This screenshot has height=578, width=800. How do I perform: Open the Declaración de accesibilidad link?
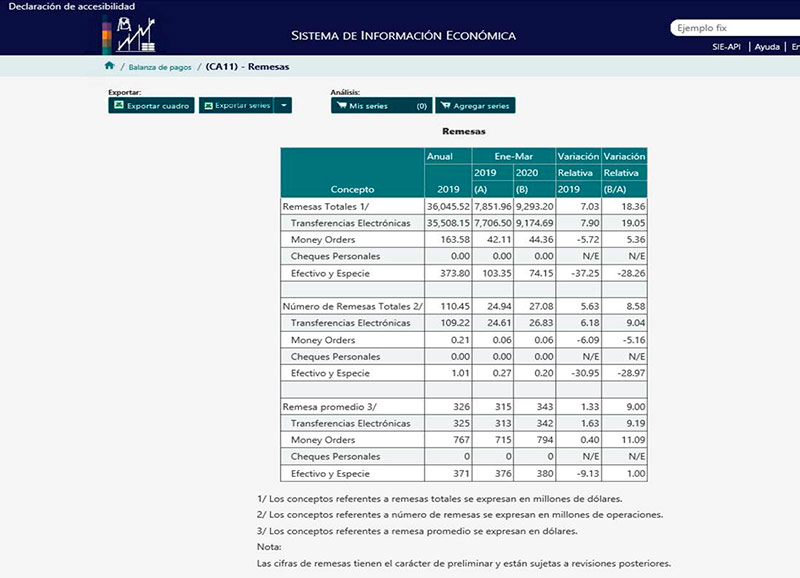pyautogui.click(x=71, y=7)
